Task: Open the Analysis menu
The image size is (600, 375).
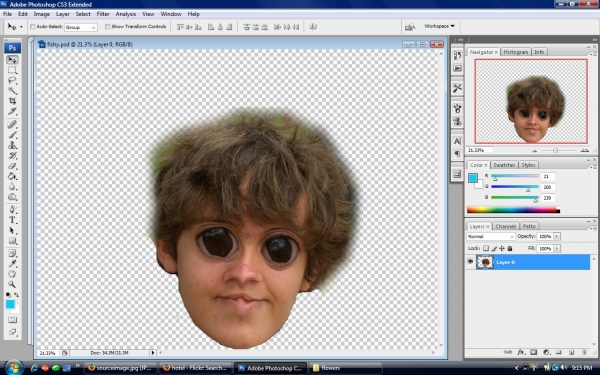Action: (x=126, y=14)
